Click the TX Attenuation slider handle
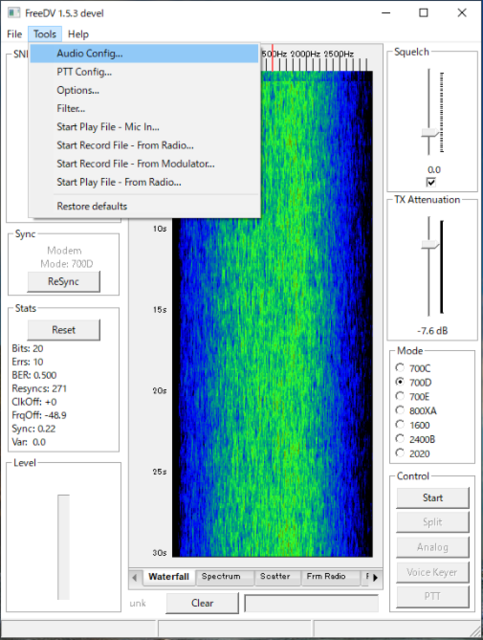 [430, 244]
